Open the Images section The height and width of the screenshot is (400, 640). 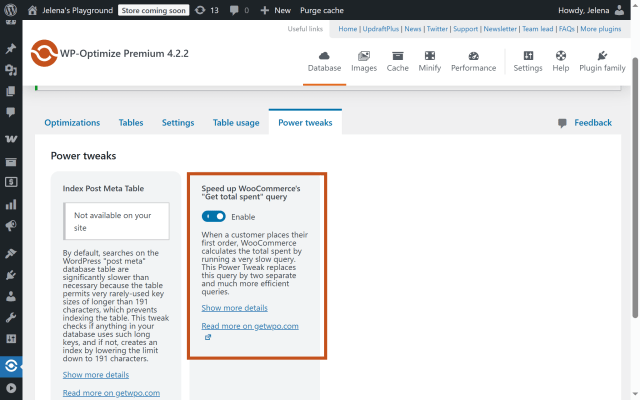364,62
